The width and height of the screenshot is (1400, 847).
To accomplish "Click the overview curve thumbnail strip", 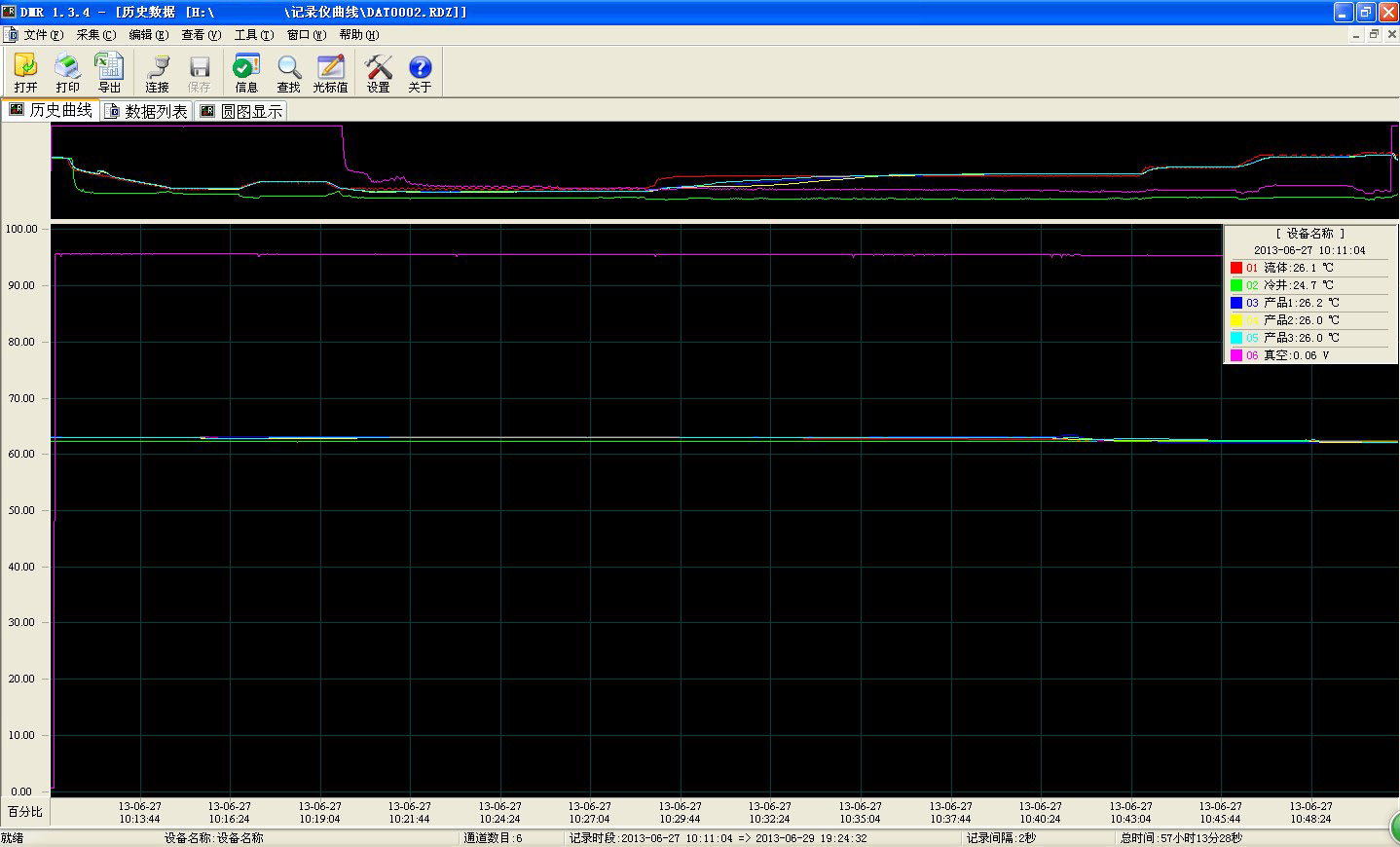I will coord(724,170).
